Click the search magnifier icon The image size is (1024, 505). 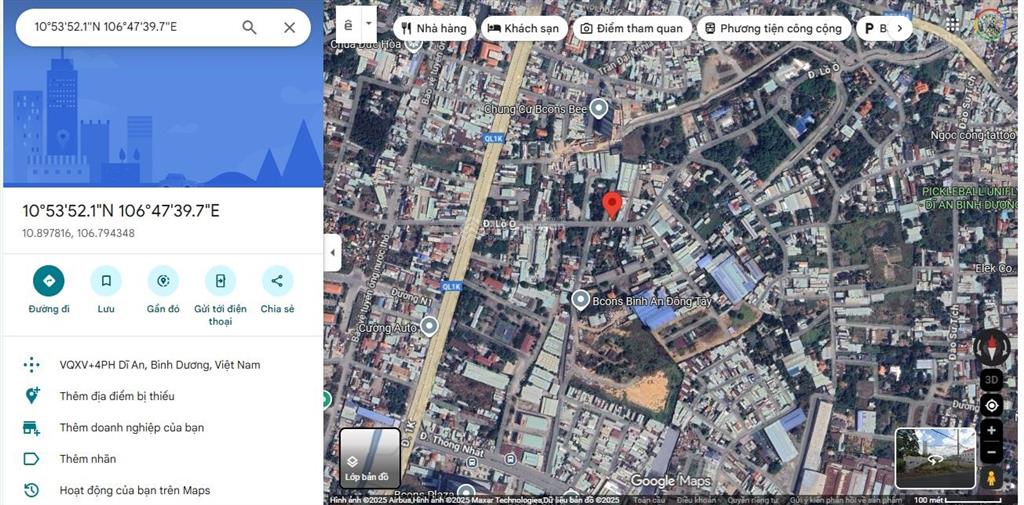coord(249,27)
